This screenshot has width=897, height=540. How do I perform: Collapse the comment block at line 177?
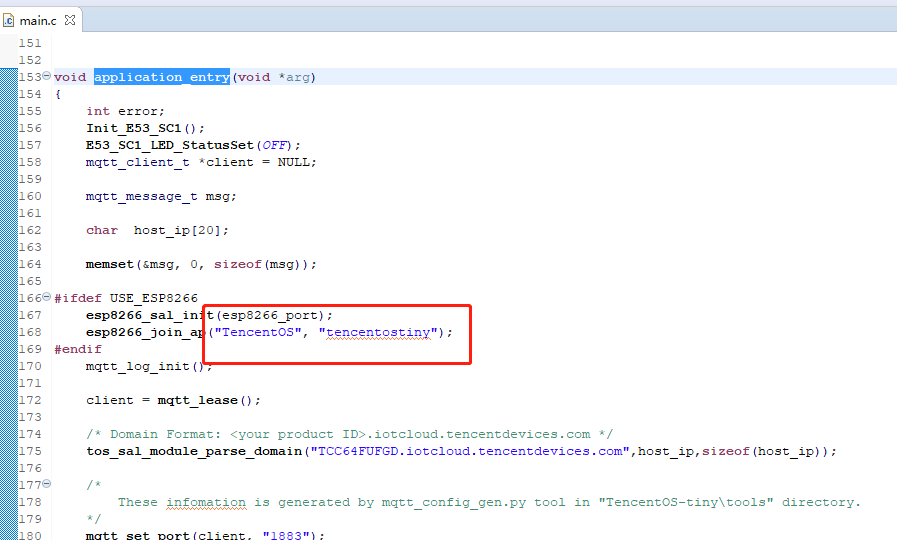(47, 483)
